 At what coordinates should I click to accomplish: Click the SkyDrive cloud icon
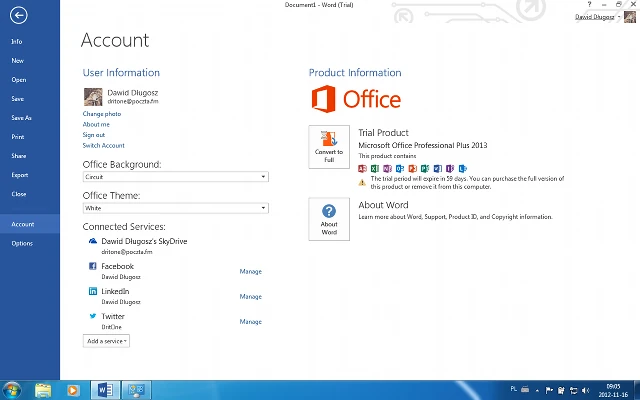pos(92,241)
